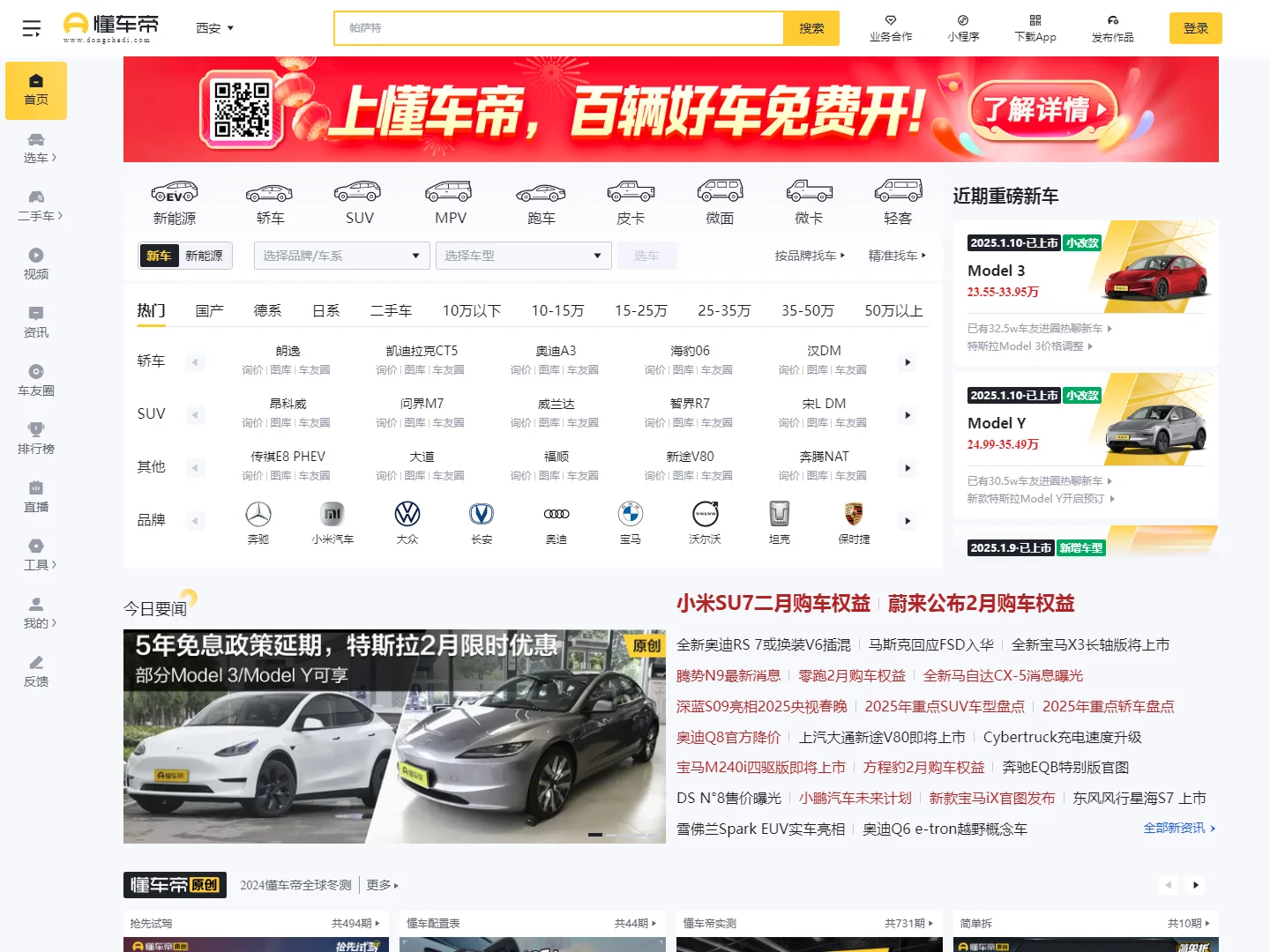
Task: Open 宝马 brand logo
Action: coord(631,522)
